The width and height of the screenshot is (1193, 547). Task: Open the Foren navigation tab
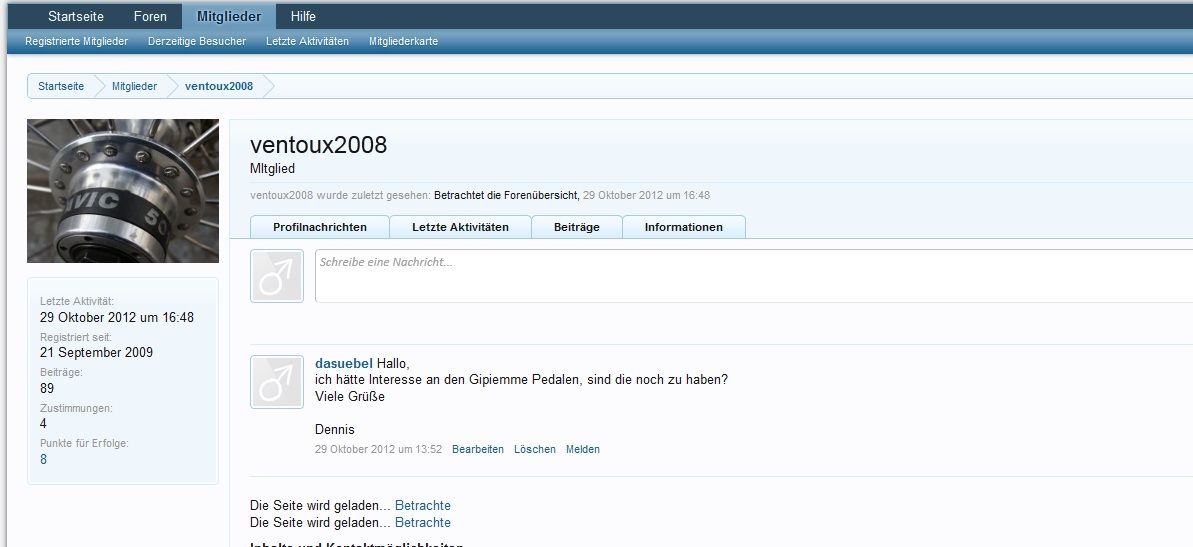[x=150, y=16]
